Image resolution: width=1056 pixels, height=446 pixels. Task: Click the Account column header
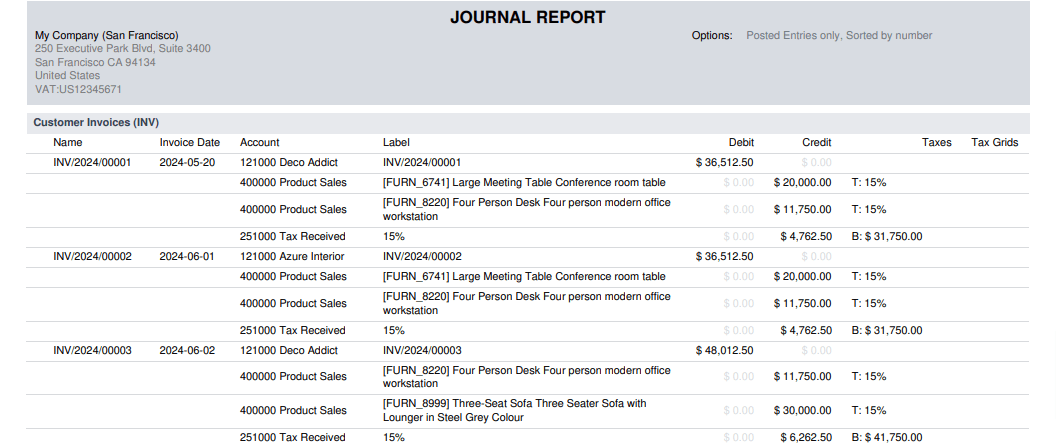point(259,142)
